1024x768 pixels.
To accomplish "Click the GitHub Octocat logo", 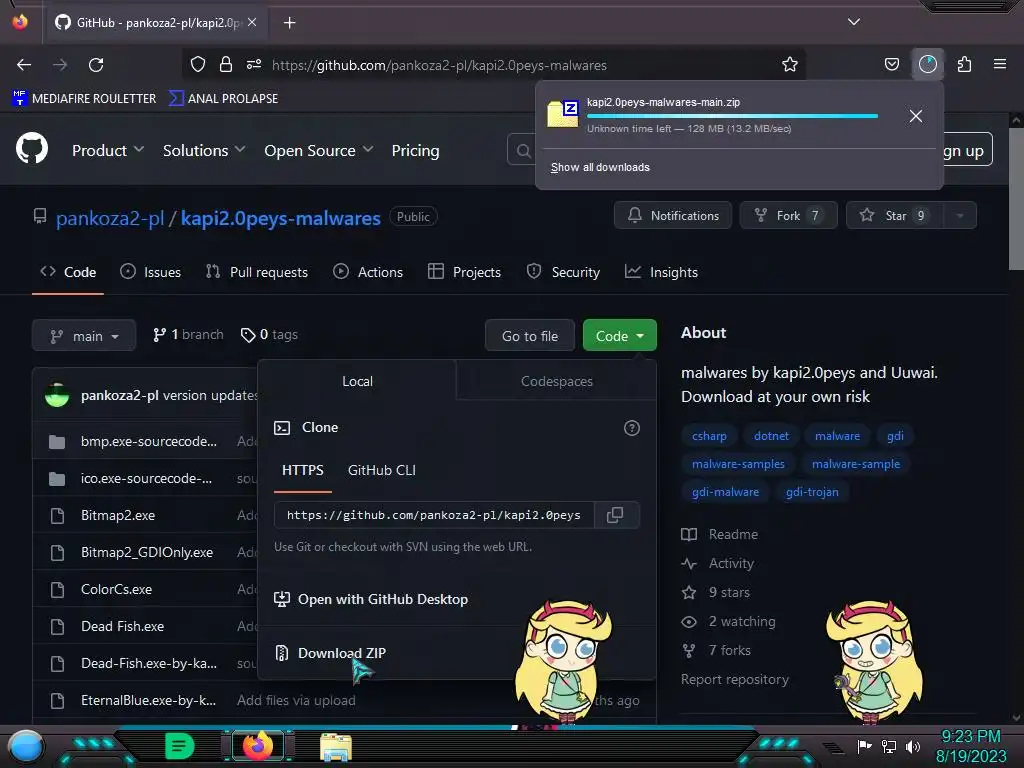I will [32, 149].
